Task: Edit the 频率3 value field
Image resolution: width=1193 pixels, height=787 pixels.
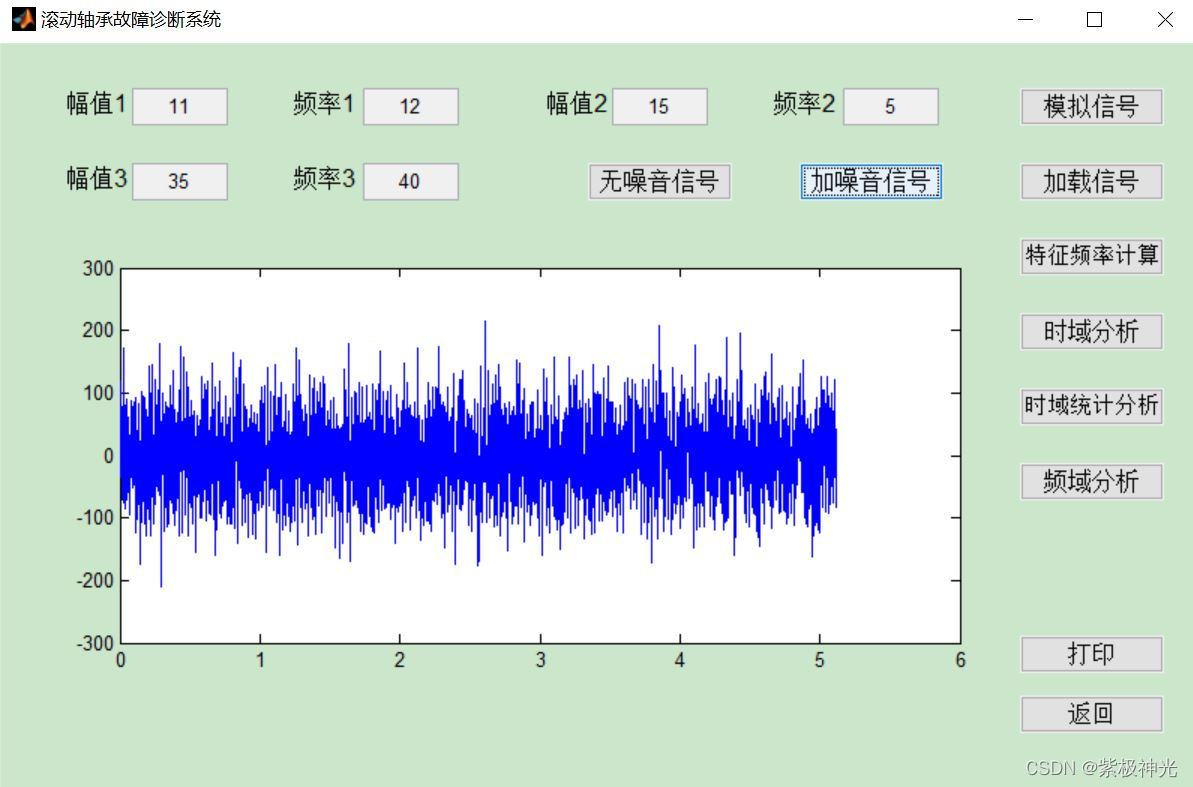Action: point(411,182)
